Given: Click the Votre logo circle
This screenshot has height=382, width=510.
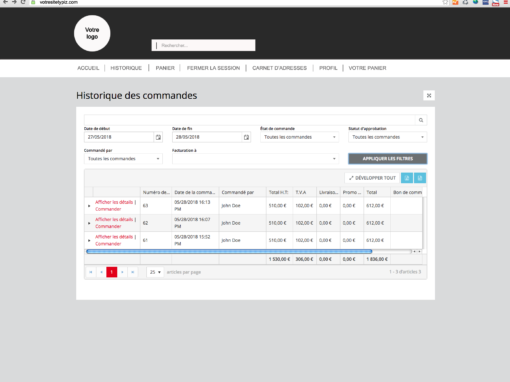Looking at the screenshot, I should point(92,33).
